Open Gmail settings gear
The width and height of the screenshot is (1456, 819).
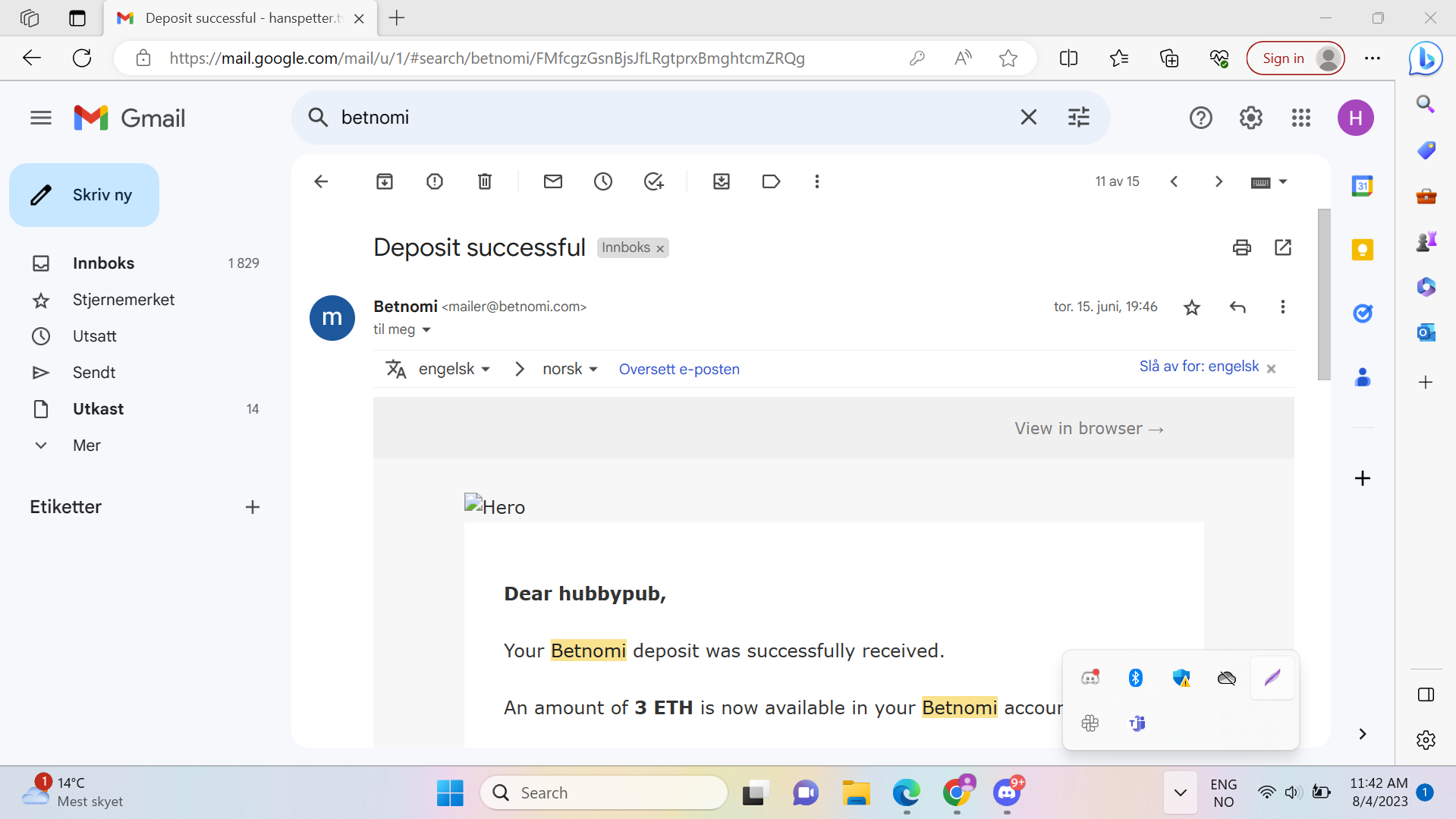pos(1251,118)
